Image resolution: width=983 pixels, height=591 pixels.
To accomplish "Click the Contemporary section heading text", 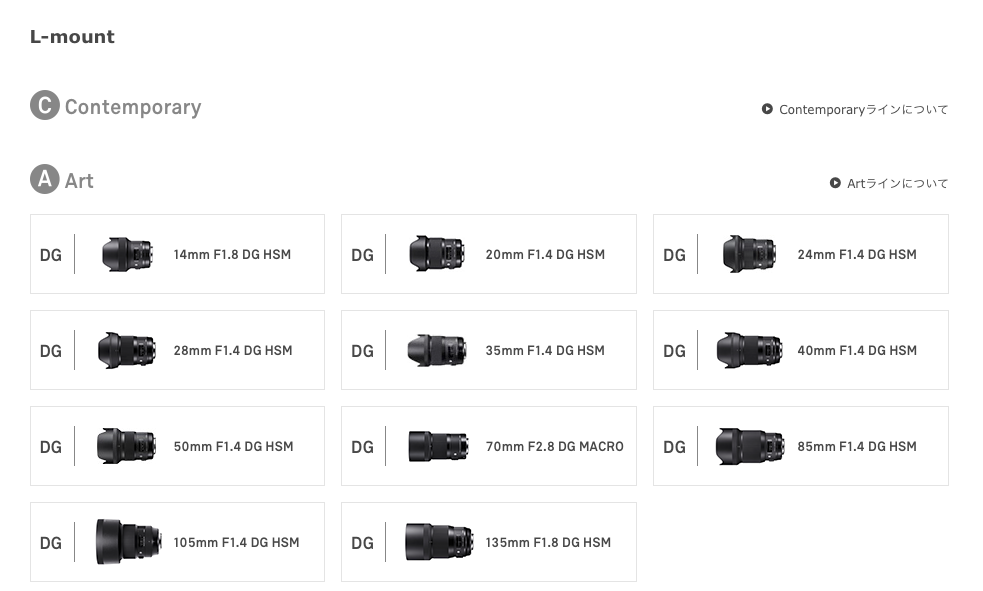I will tap(133, 107).
